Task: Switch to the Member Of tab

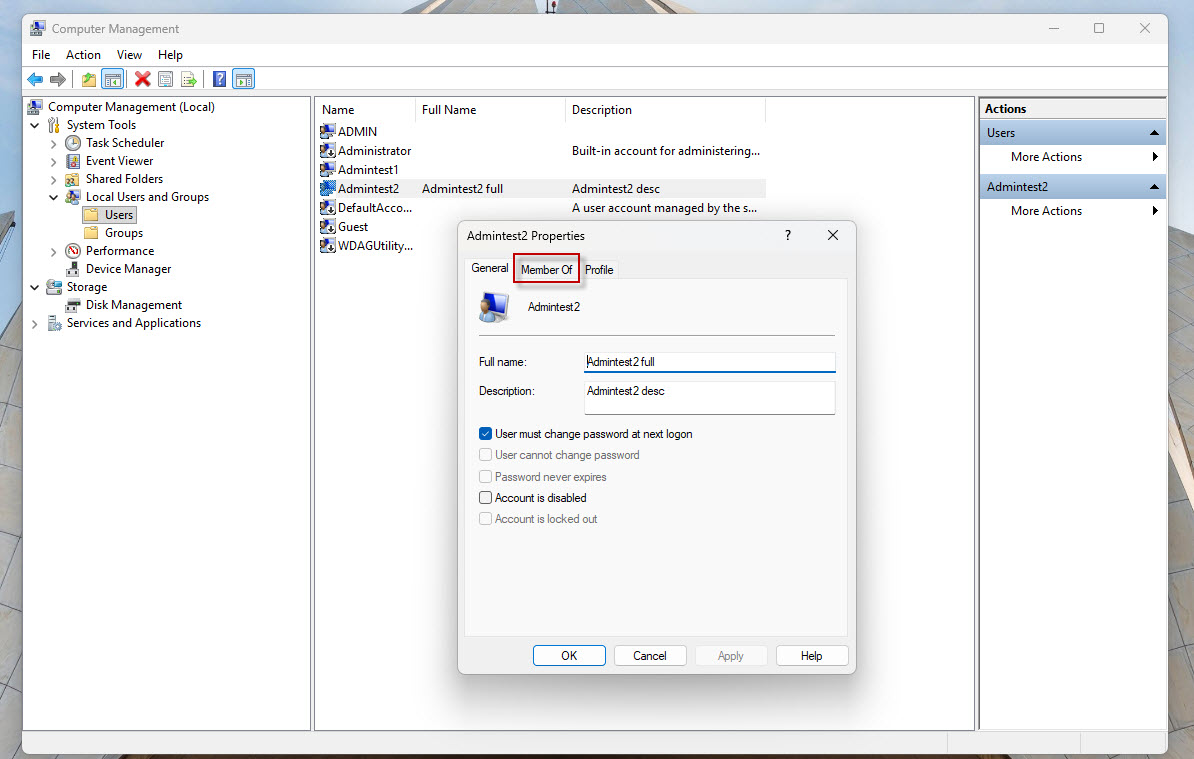Action: tap(547, 269)
